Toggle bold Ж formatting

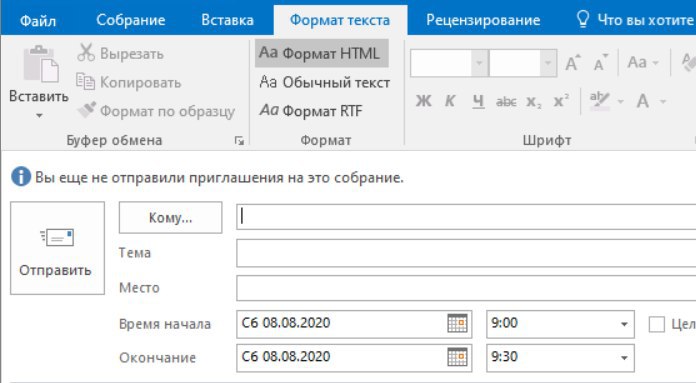(423, 101)
